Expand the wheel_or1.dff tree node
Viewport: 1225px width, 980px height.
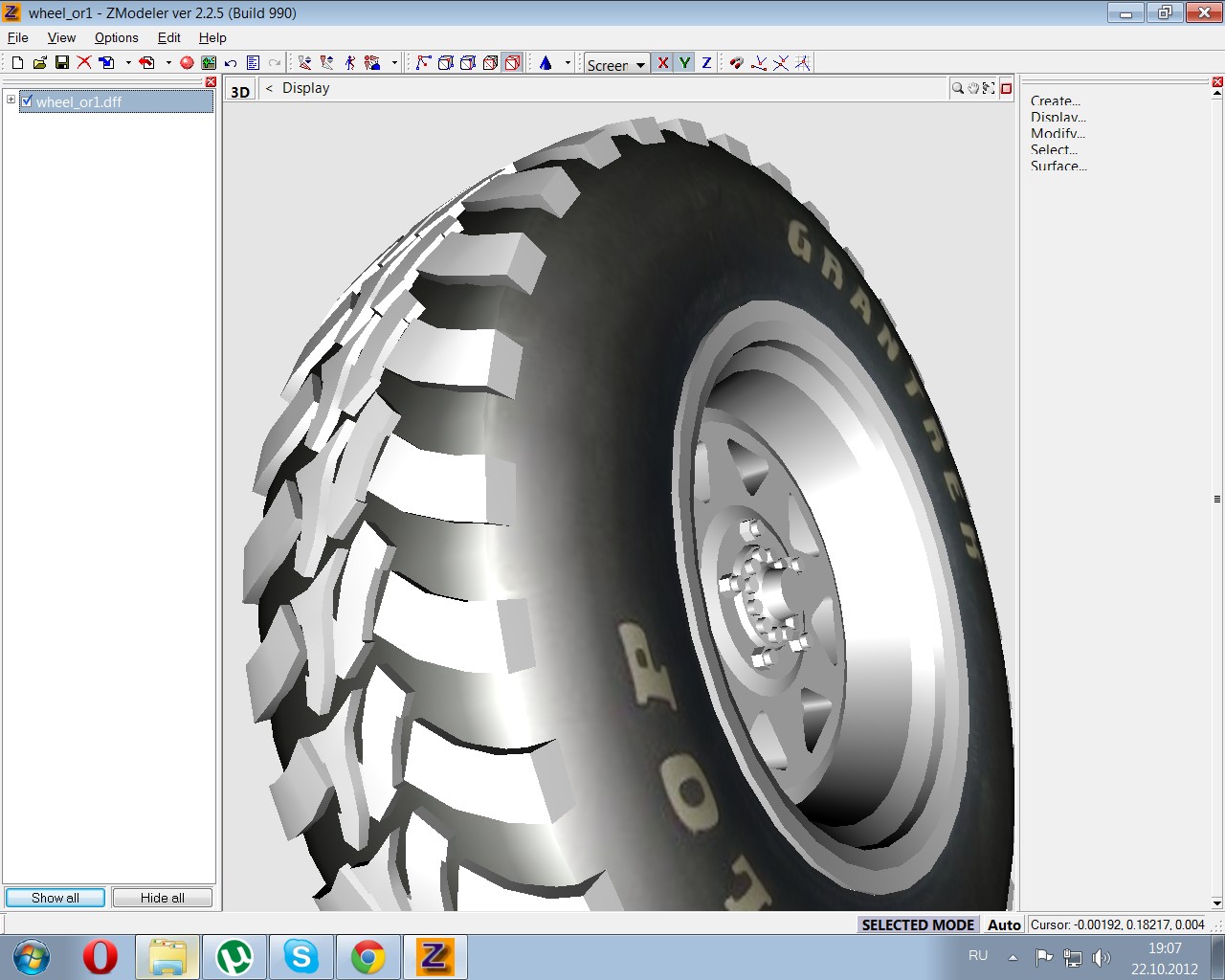(x=11, y=100)
